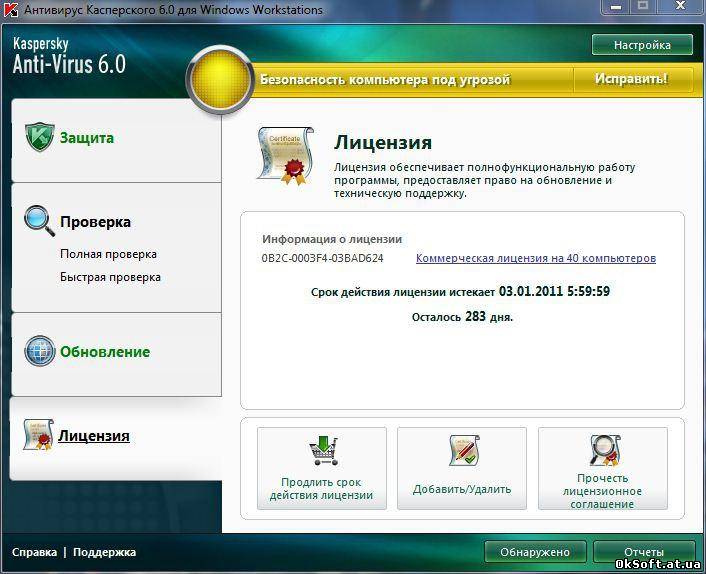Click the Осталось 283 дня text
The height and width of the screenshot is (574, 706).
tap(462, 317)
